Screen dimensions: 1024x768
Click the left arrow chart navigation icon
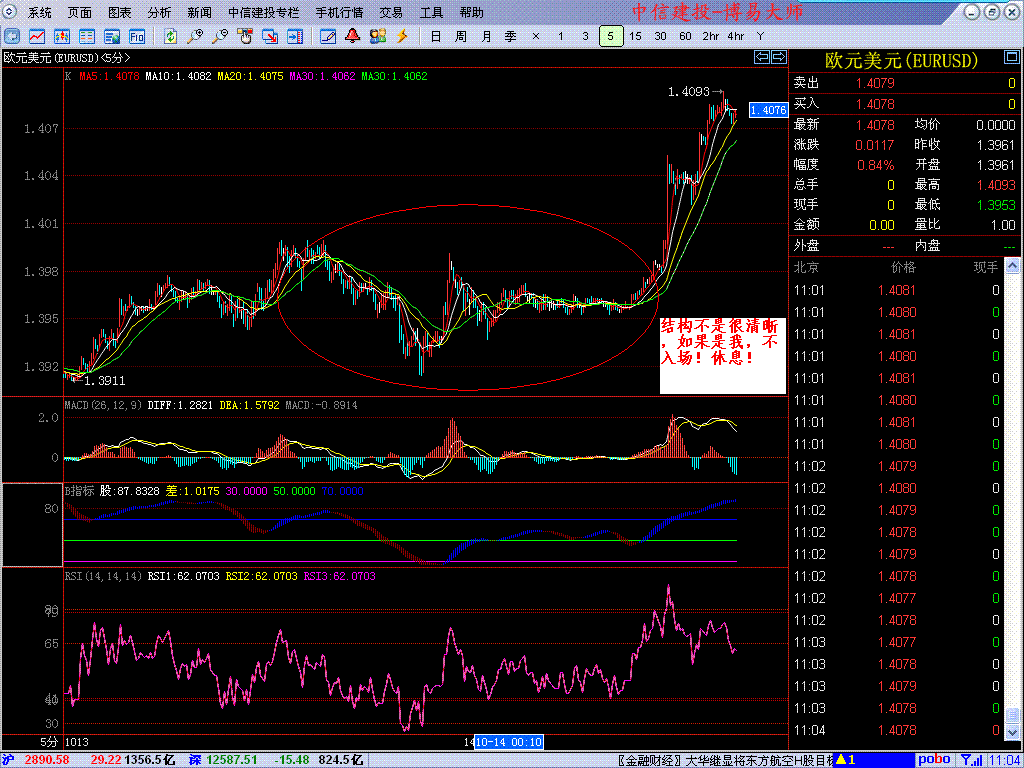[x=762, y=57]
